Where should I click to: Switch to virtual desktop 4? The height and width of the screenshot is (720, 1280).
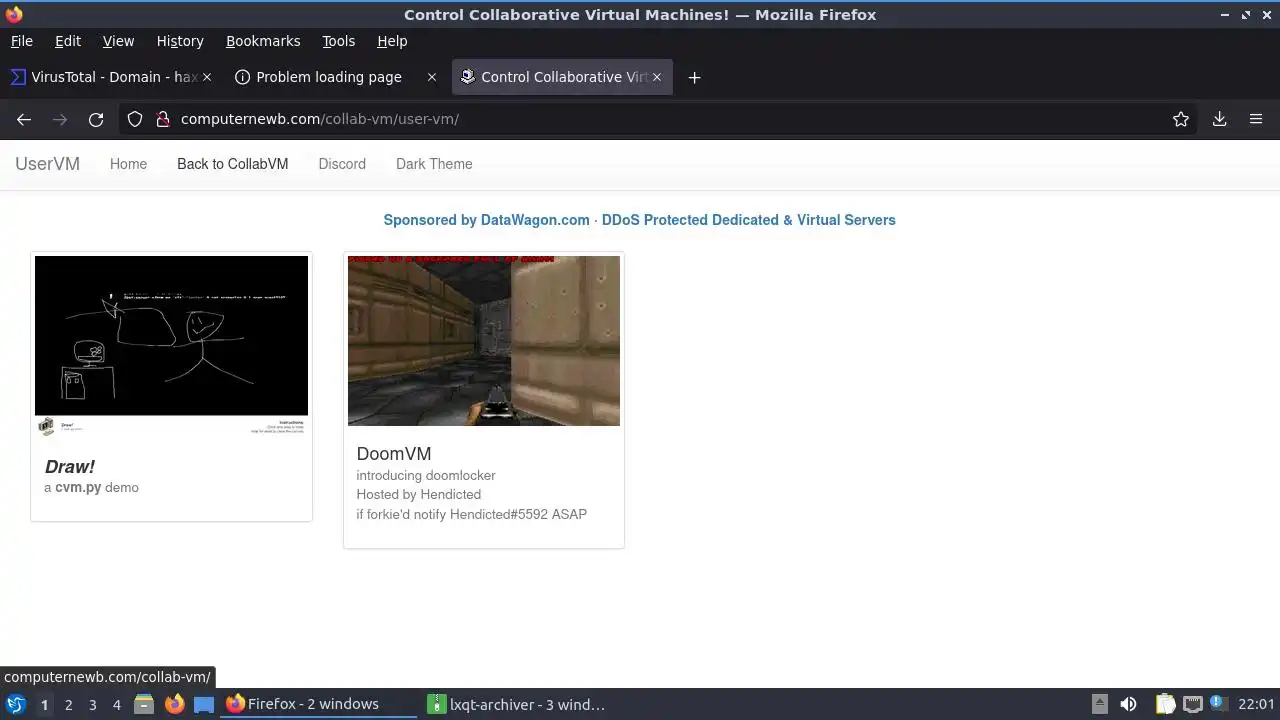point(116,705)
